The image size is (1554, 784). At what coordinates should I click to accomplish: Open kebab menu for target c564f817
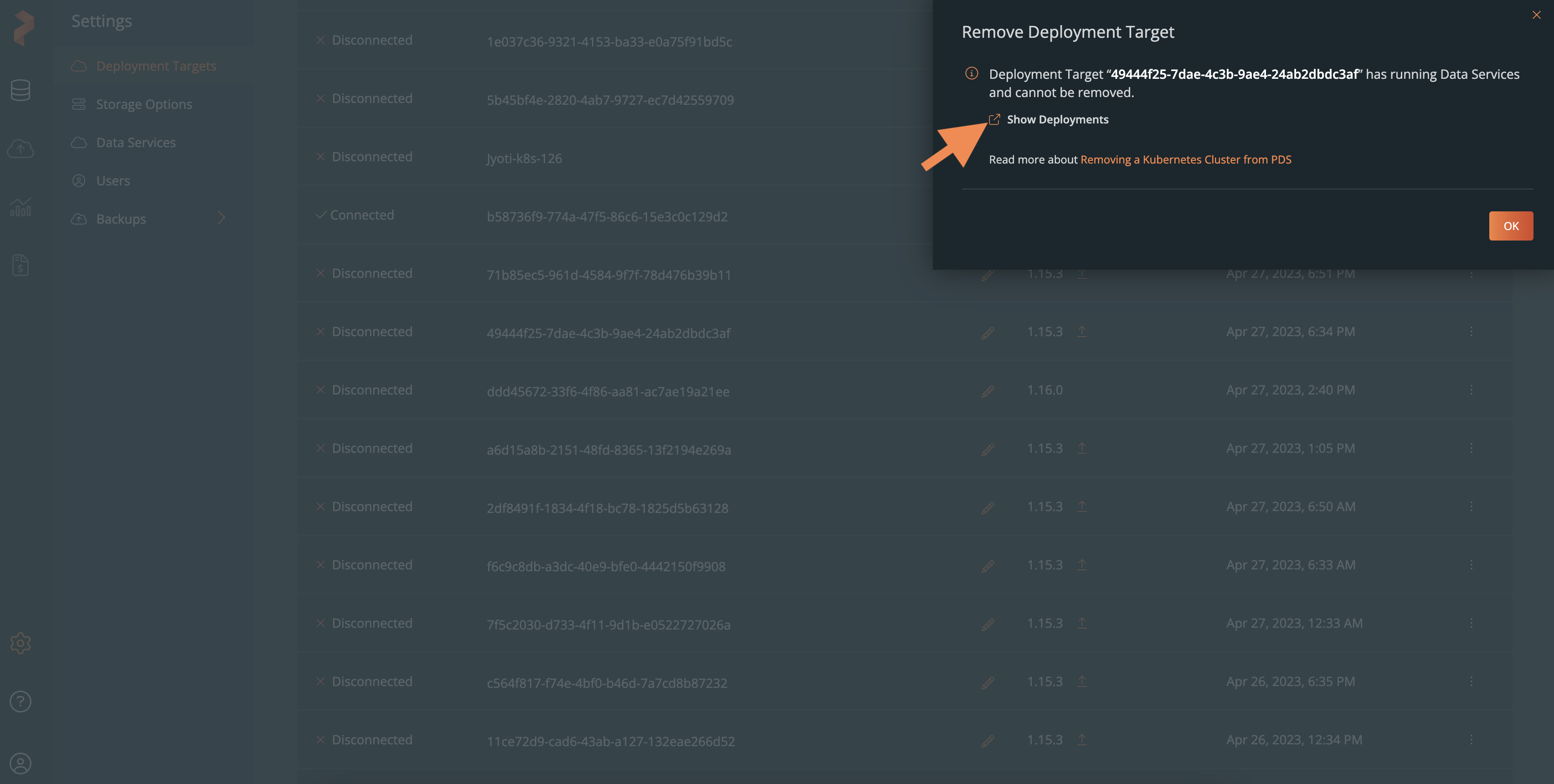tap(1472, 682)
